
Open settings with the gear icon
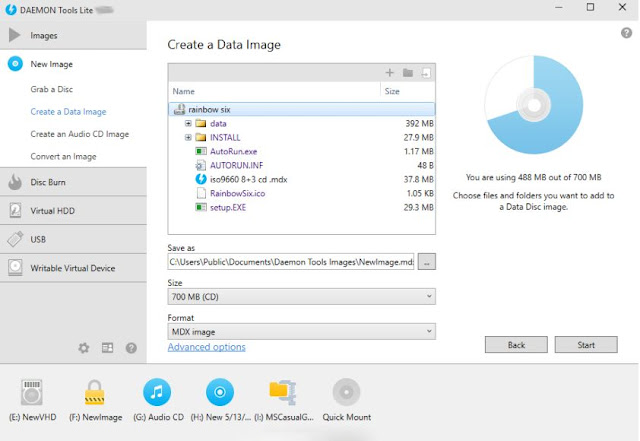pyautogui.click(x=84, y=348)
